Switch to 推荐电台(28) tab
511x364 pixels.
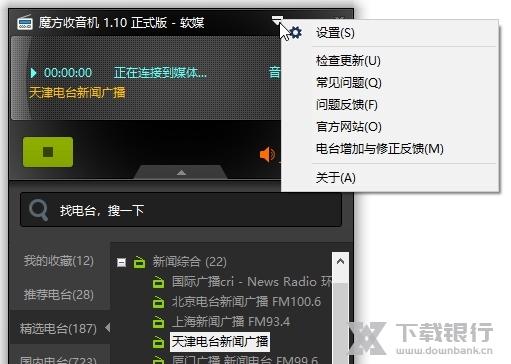[x=59, y=295]
